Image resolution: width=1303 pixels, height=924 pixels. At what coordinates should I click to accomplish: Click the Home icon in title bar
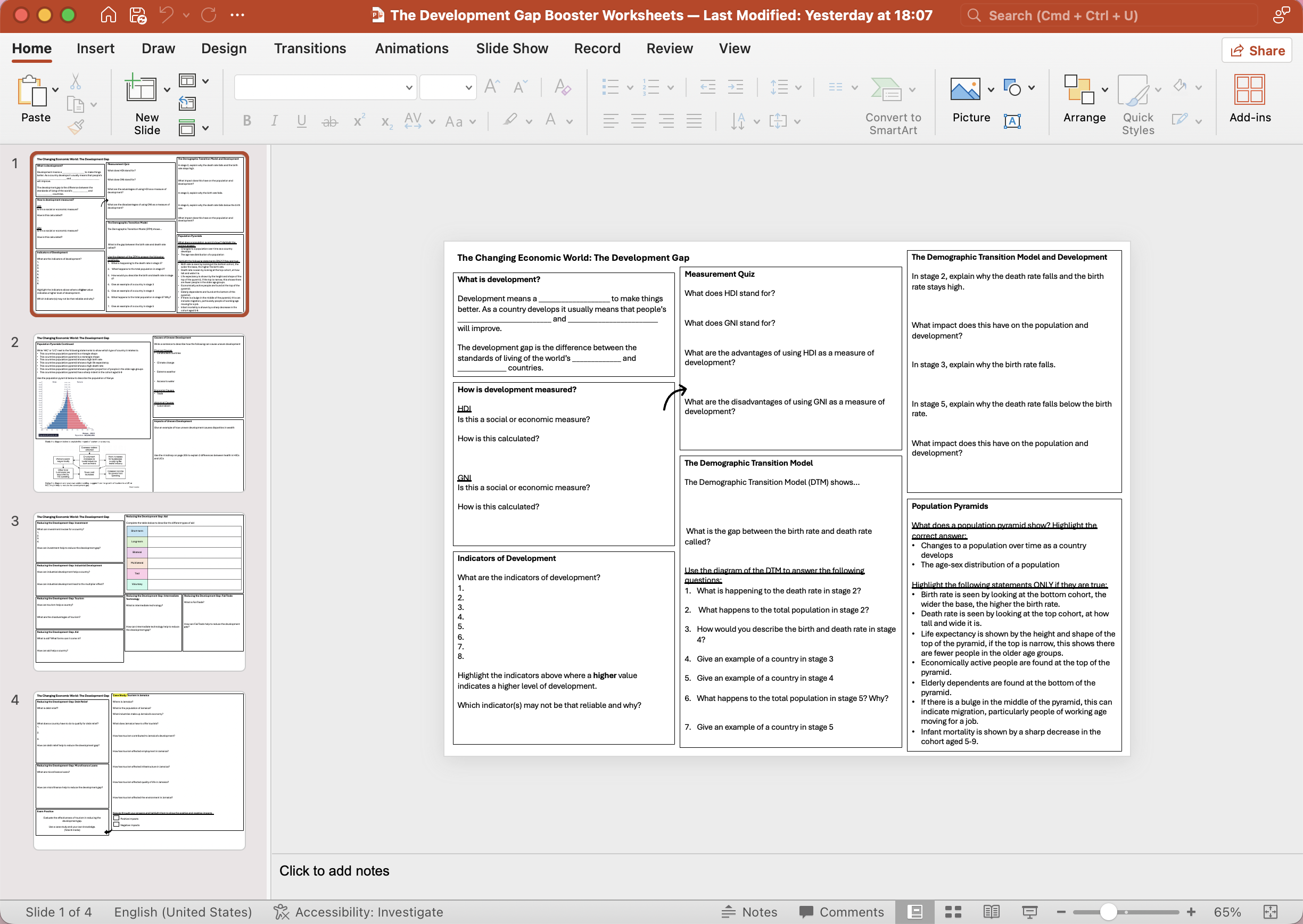pyautogui.click(x=108, y=15)
